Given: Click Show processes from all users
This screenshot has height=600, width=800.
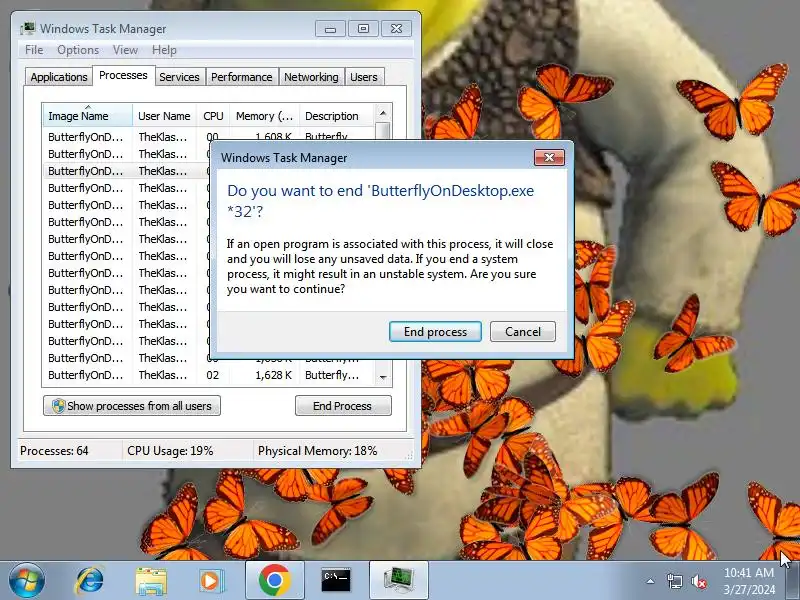Looking at the screenshot, I should pos(132,406).
